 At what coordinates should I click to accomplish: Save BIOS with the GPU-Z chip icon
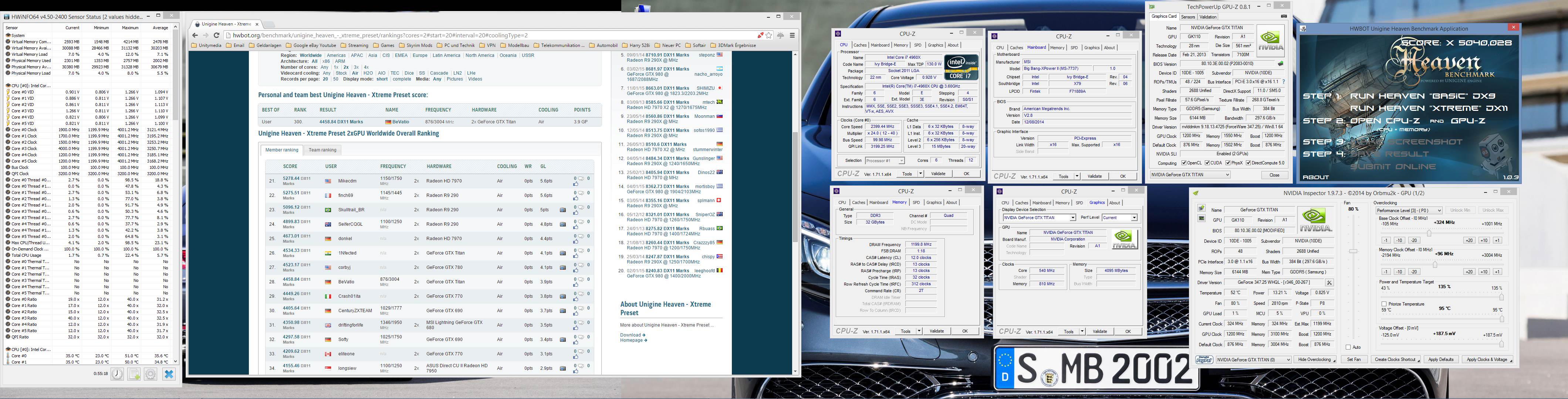tap(1280, 64)
